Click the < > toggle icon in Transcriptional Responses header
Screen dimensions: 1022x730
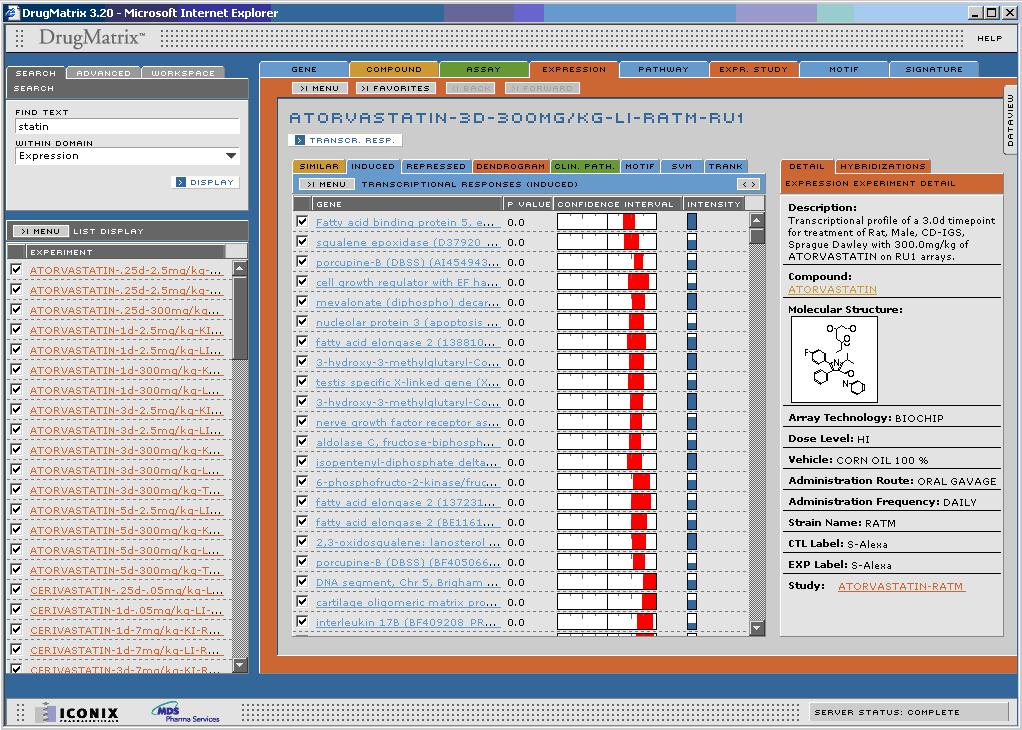point(748,184)
